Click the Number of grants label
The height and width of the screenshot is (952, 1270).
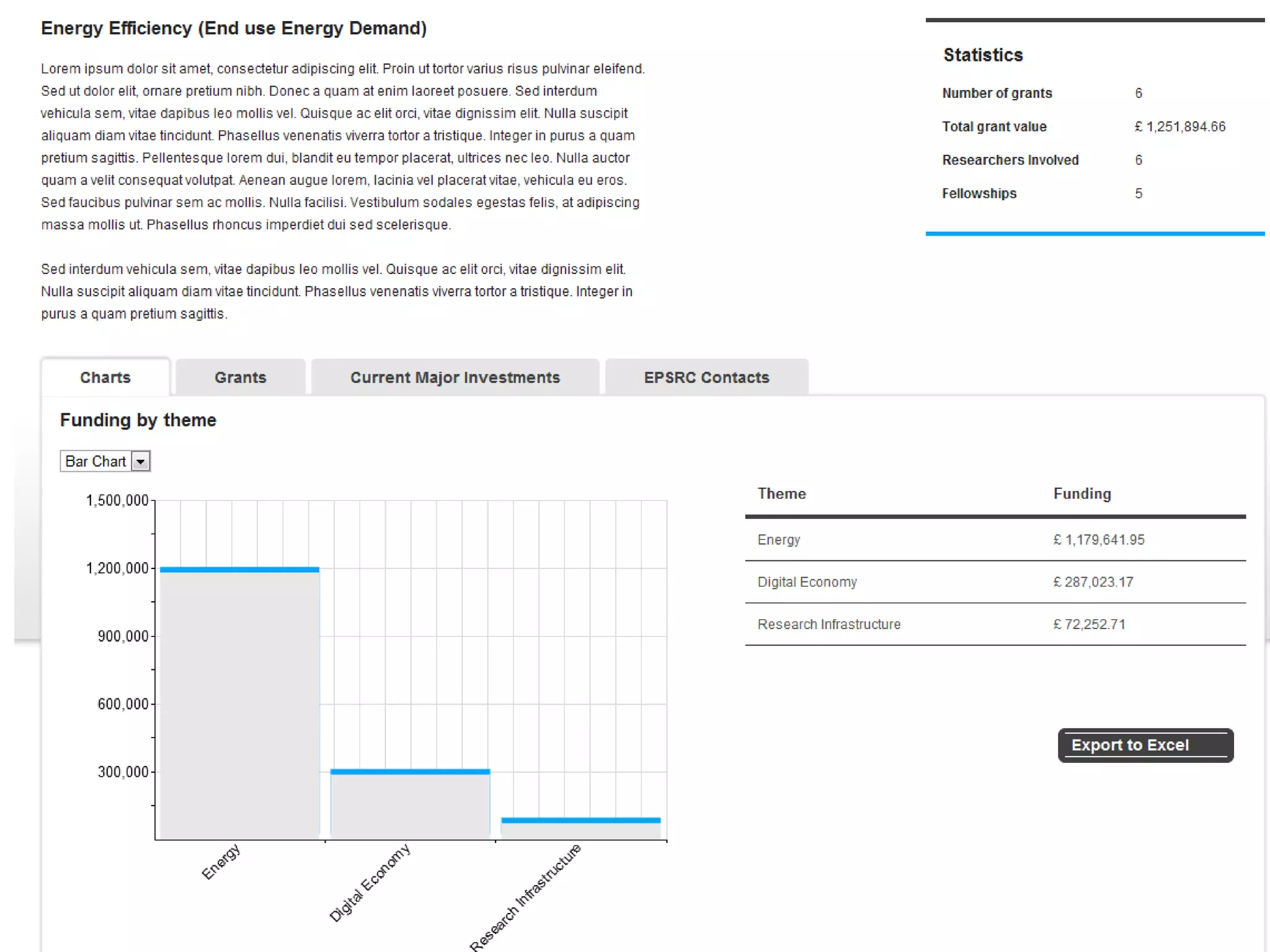tap(997, 93)
